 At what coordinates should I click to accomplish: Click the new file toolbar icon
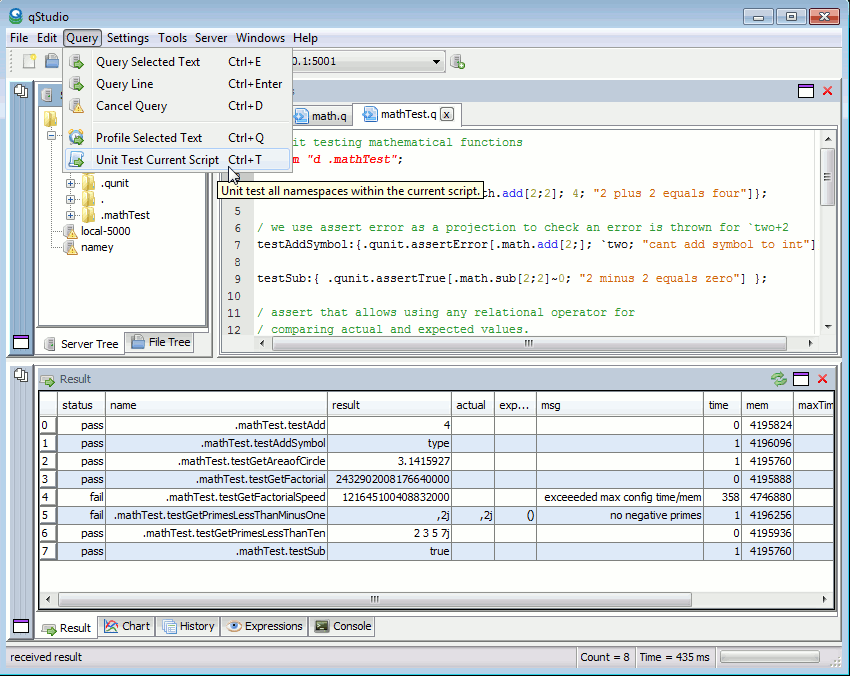click(29, 61)
